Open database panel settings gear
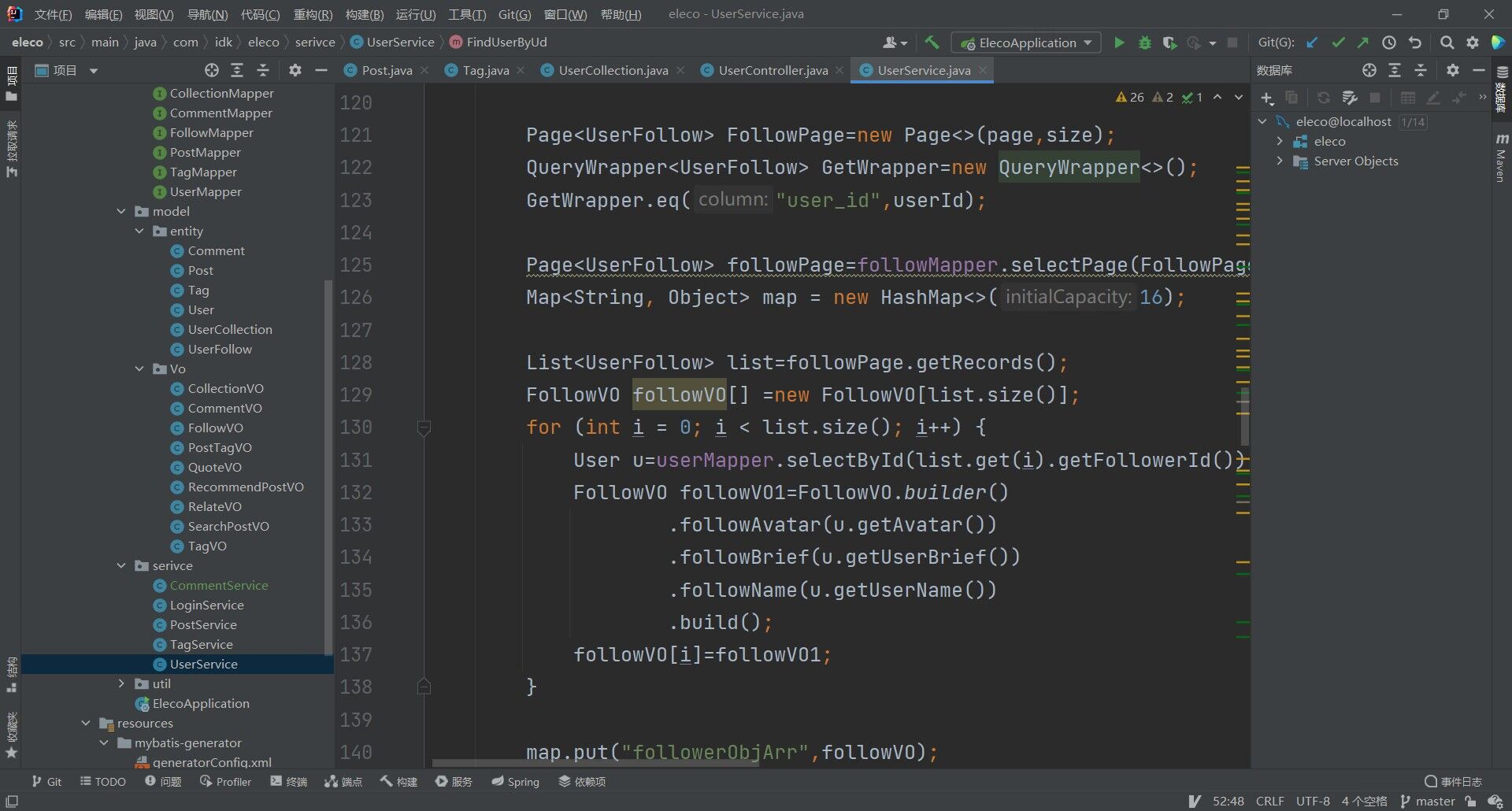This screenshot has width=1512, height=811. click(x=1453, y=70)
